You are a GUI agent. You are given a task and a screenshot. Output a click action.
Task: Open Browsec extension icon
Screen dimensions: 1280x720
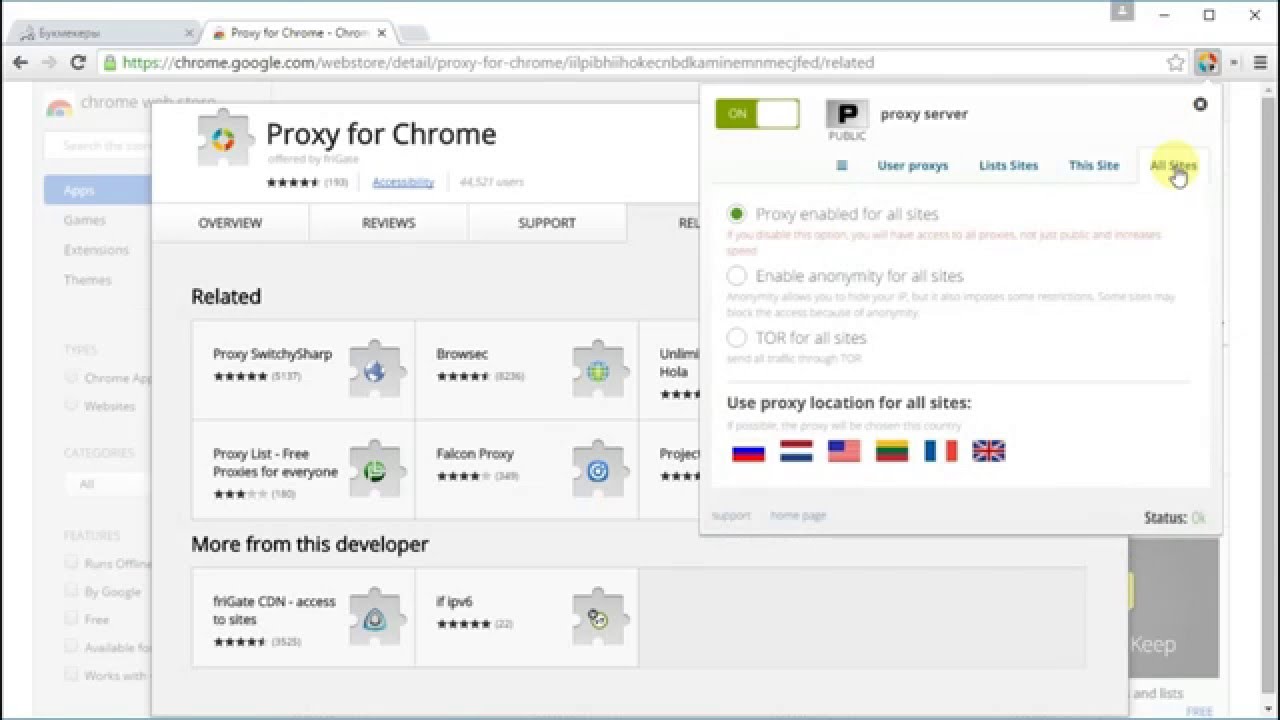tap(598, 370)
